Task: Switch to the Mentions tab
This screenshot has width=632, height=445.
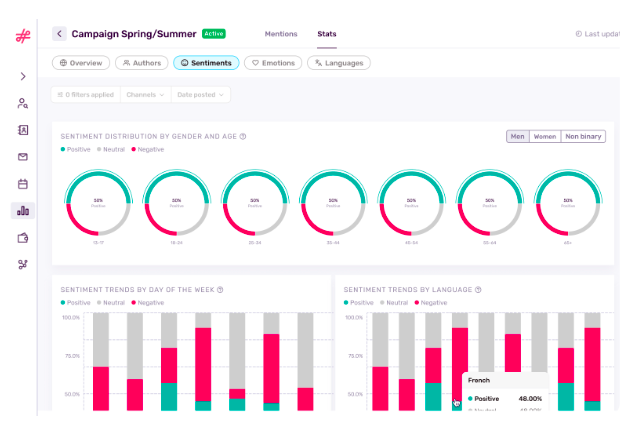Action: tap(281, 34)
